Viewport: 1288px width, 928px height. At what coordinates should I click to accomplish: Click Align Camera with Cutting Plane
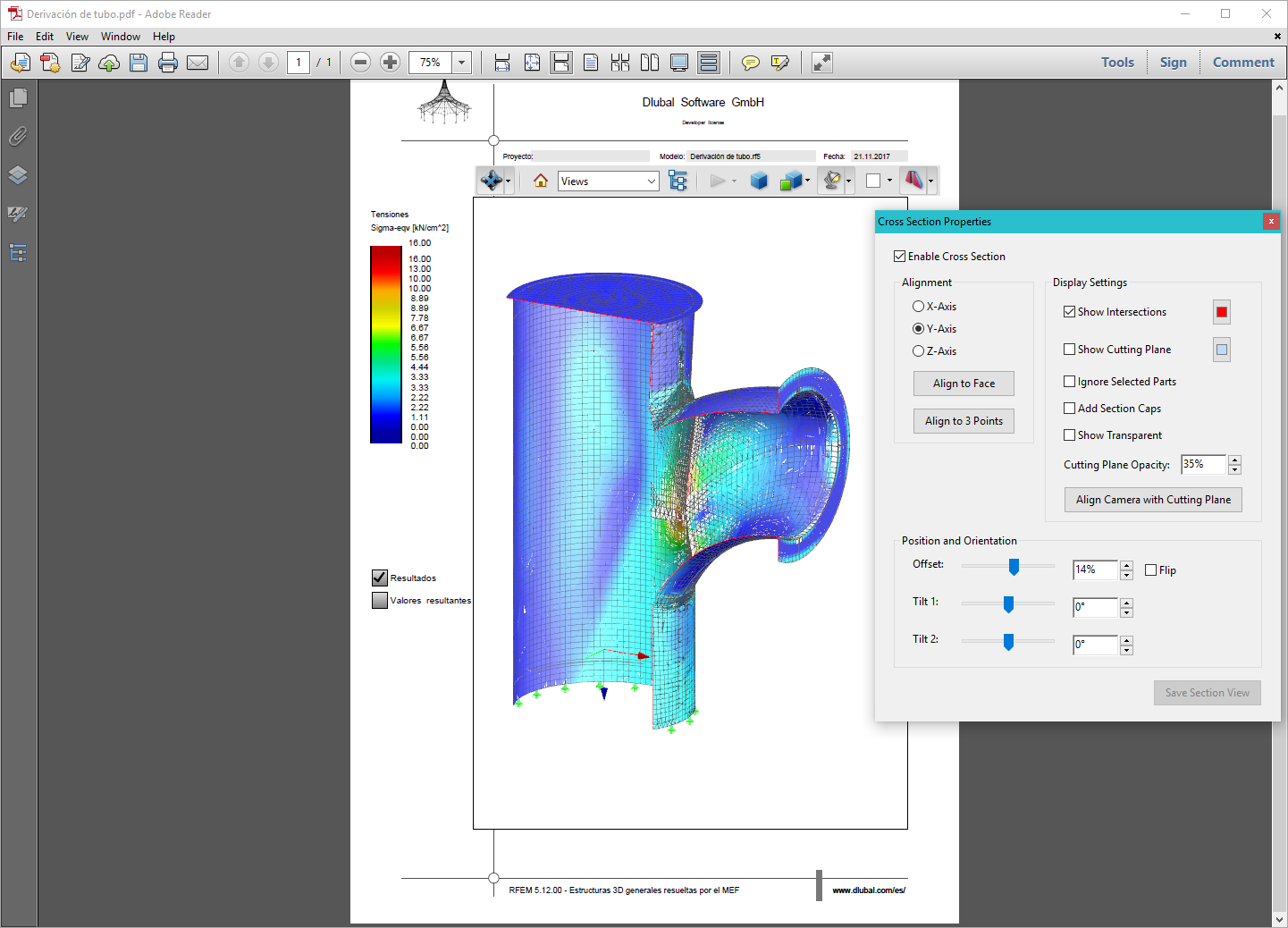click(1153, 500)
